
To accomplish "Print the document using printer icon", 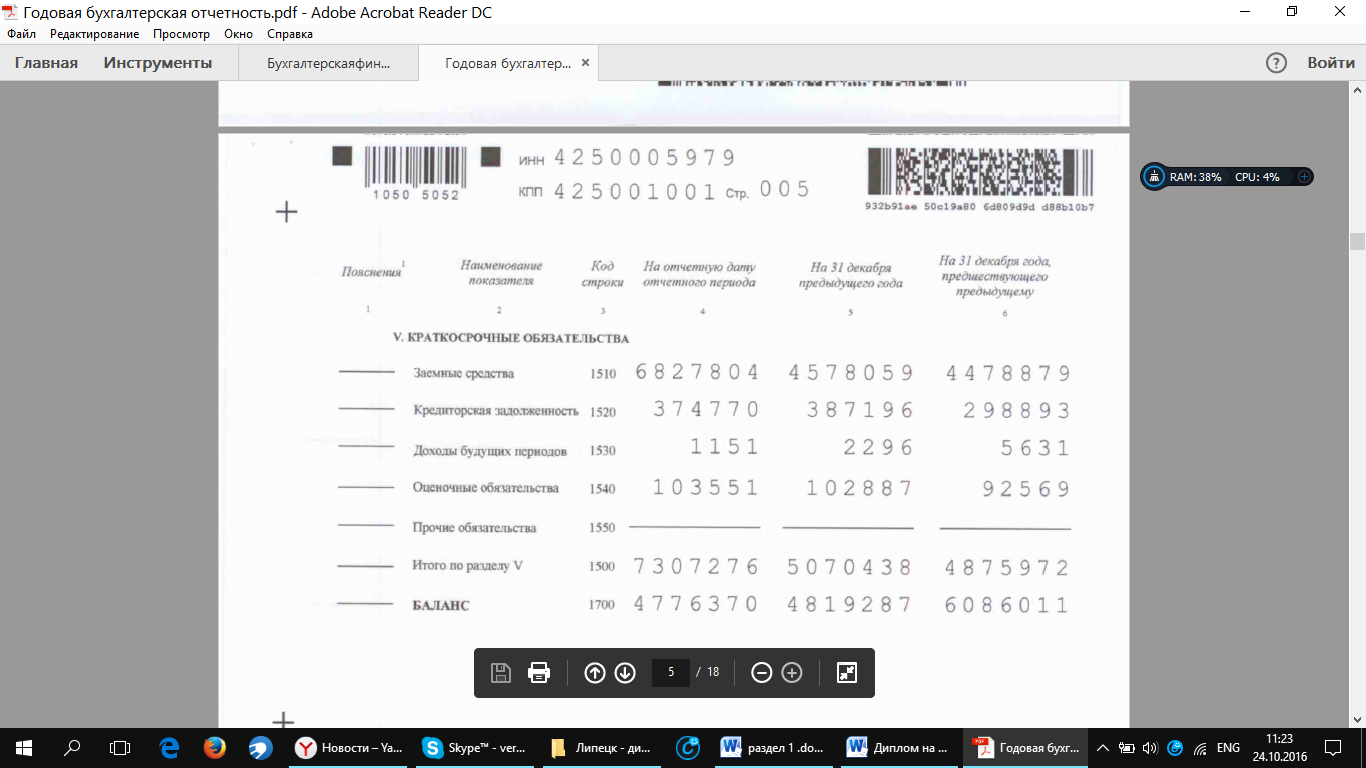I will point(539,673).
